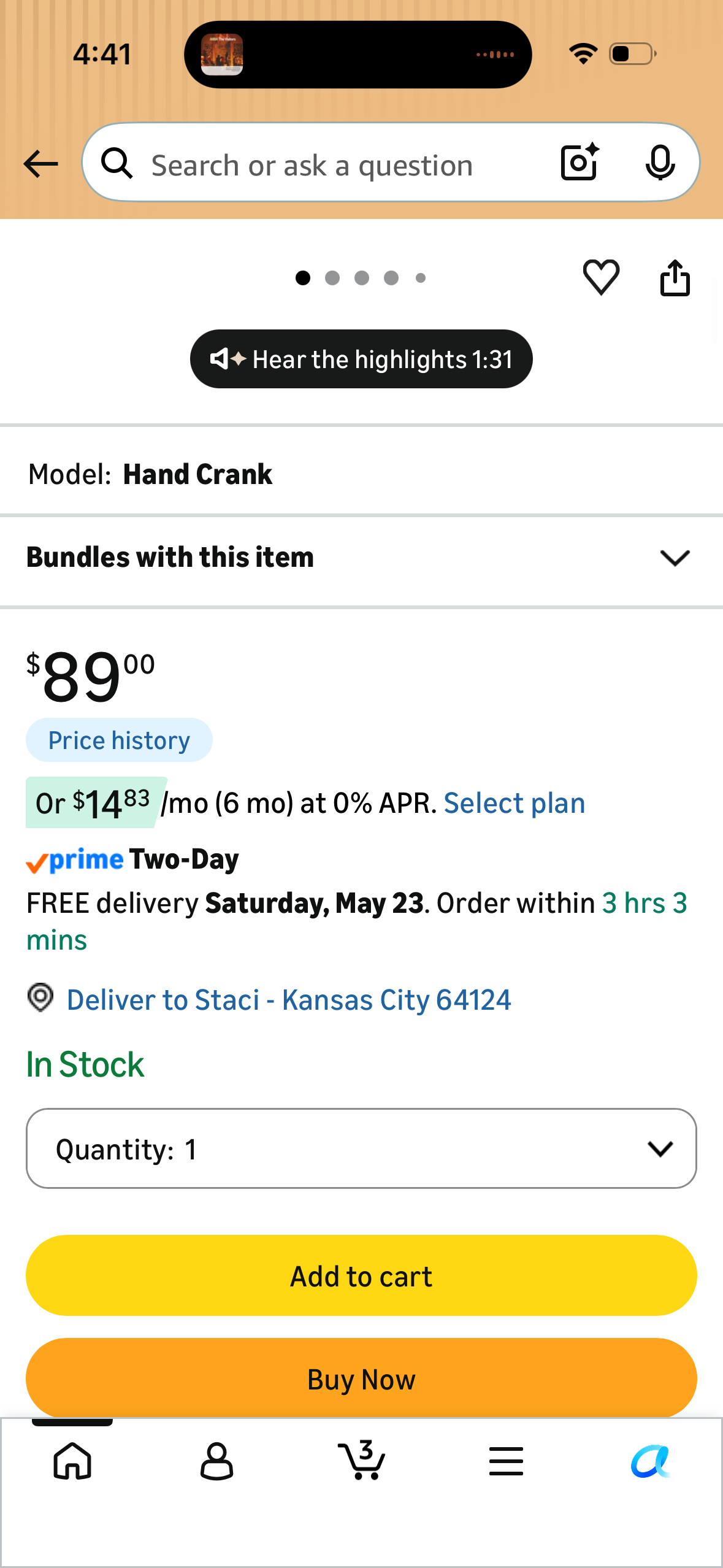Open the Home tab icon

[72, 1461]
